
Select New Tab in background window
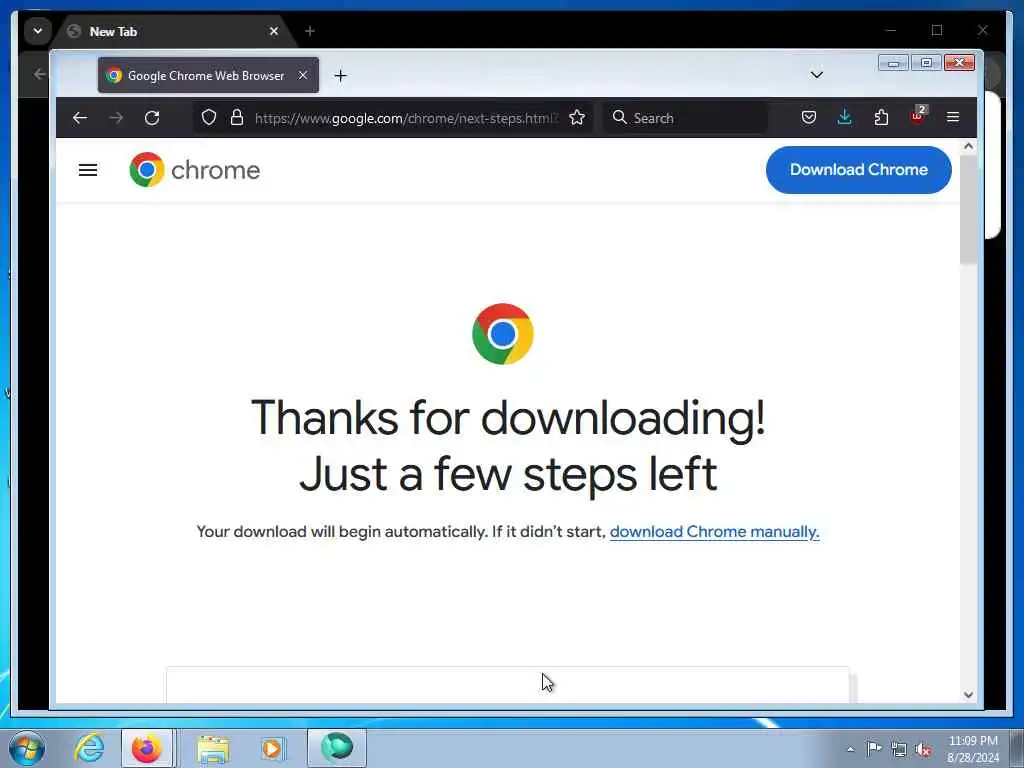[x=173, y=31]
